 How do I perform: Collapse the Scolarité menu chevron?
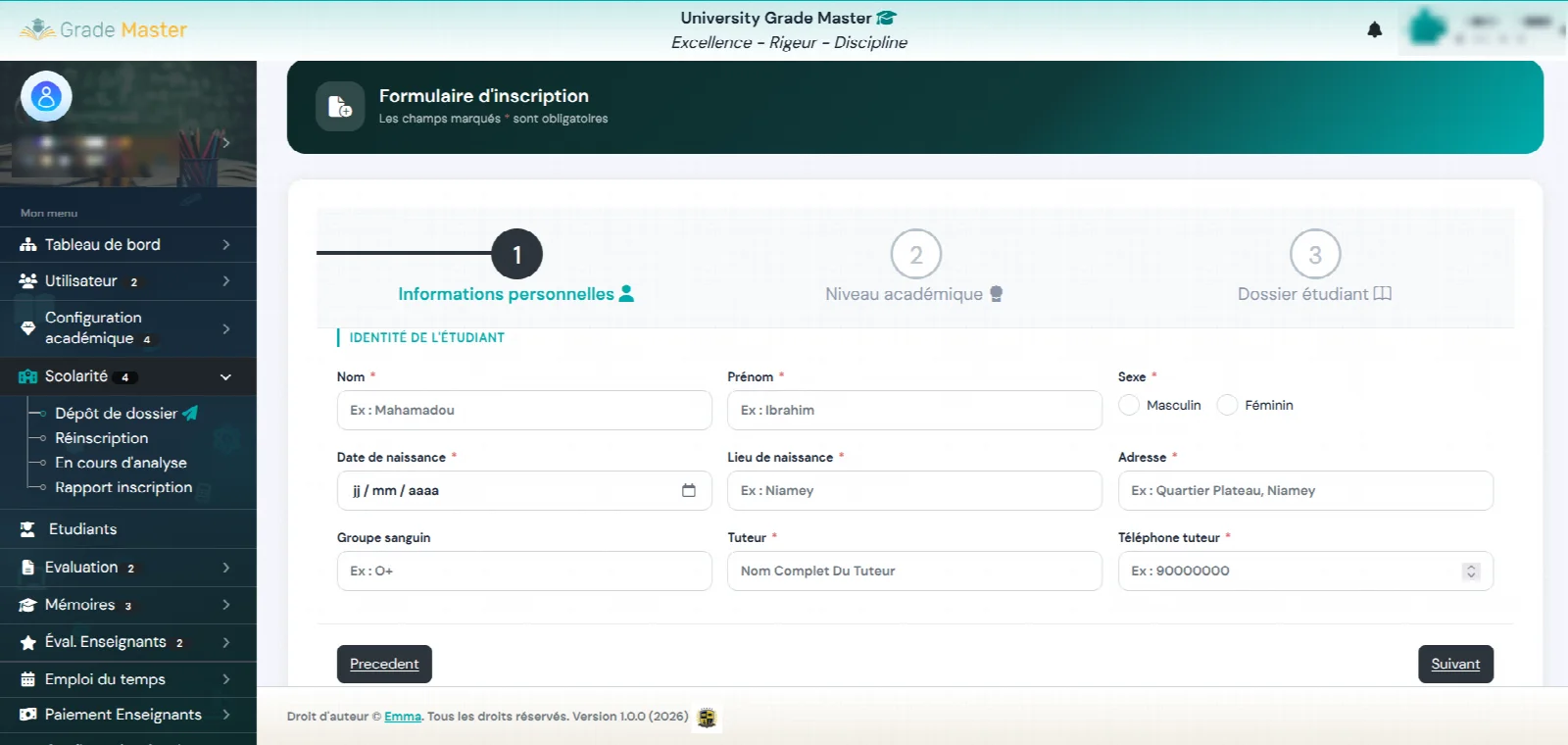[226, 376]
